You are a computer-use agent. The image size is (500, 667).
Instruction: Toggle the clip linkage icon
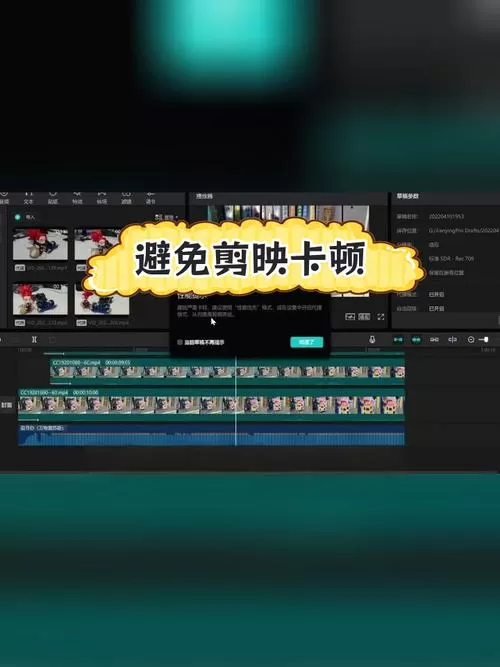pyautogui.click(x=434, y=339)
